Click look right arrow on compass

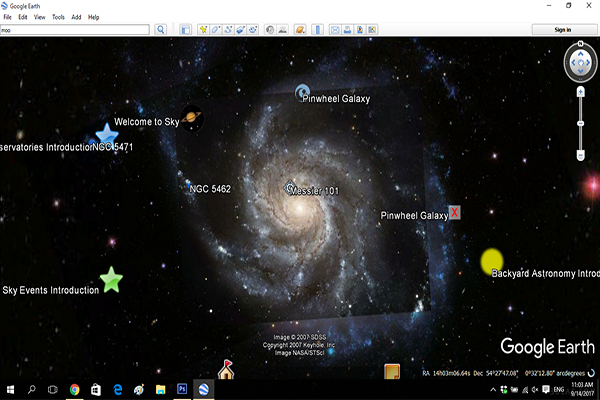(588, 62)
